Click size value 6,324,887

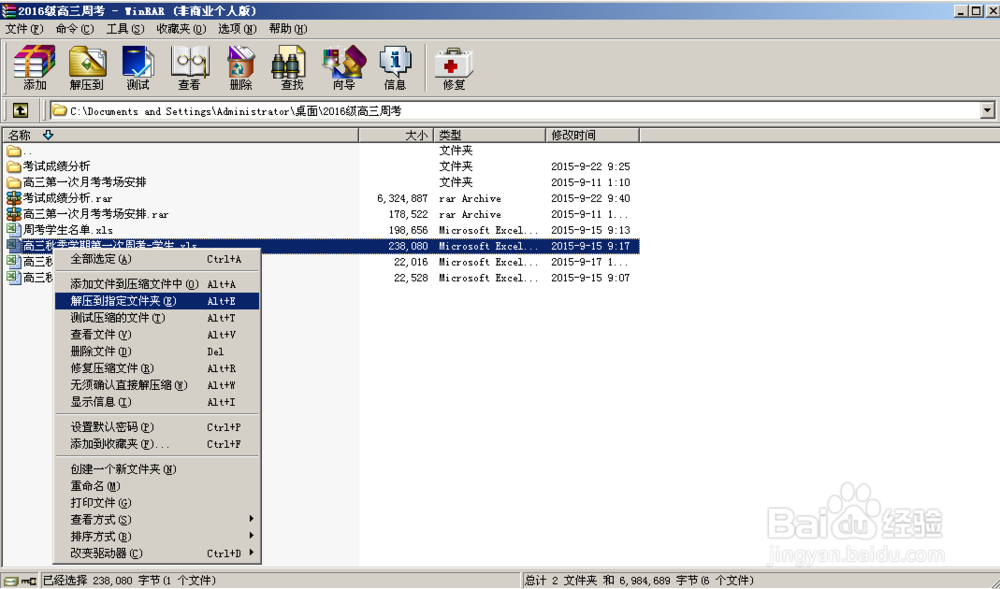[x=402, y=199]
